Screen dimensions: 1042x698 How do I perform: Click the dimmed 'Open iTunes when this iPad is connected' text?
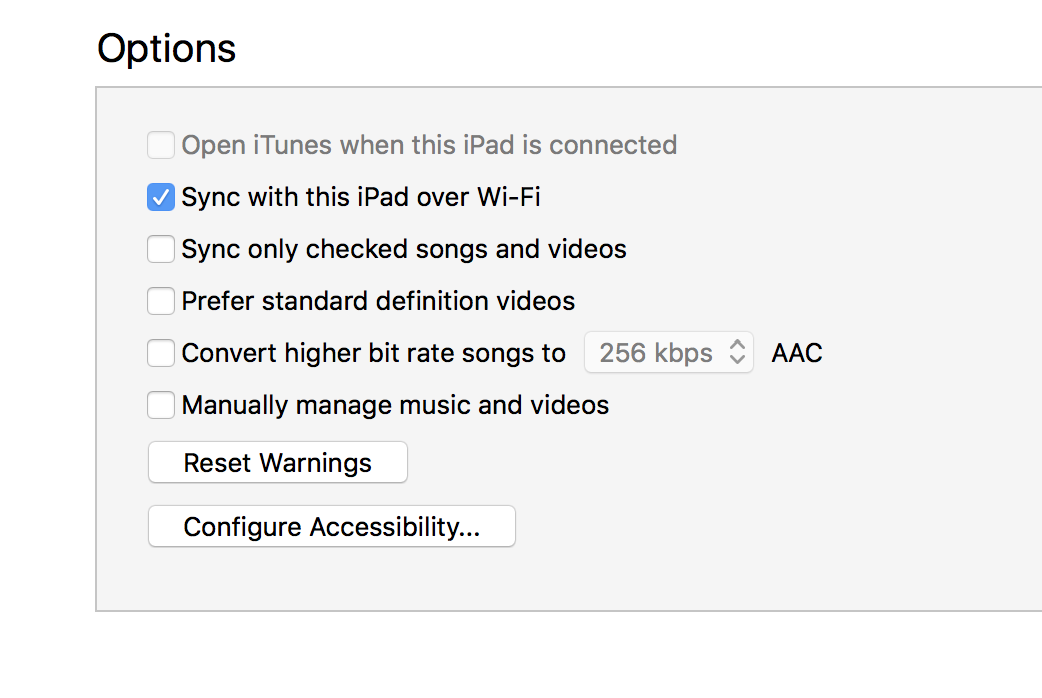(429, 145)
